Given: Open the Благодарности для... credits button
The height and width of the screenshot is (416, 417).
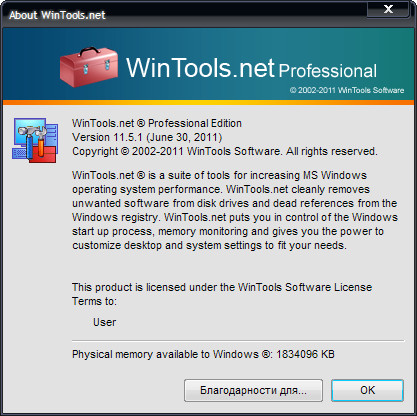Looking at the screenshot, I should point(253,390).
